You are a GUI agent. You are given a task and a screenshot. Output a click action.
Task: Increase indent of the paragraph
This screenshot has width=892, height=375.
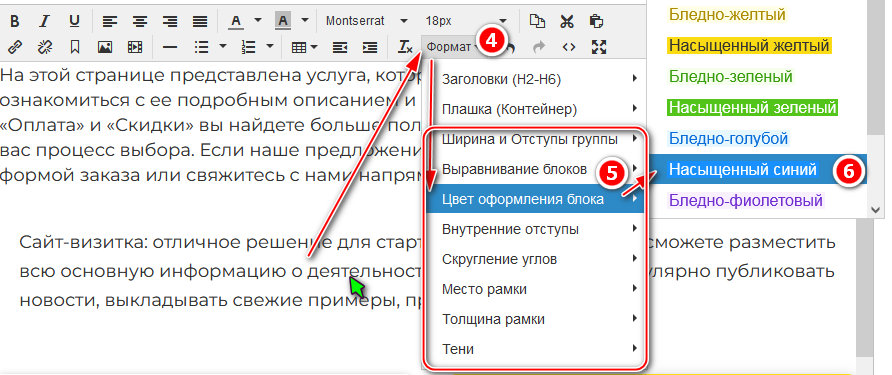[x=370, y=47]
